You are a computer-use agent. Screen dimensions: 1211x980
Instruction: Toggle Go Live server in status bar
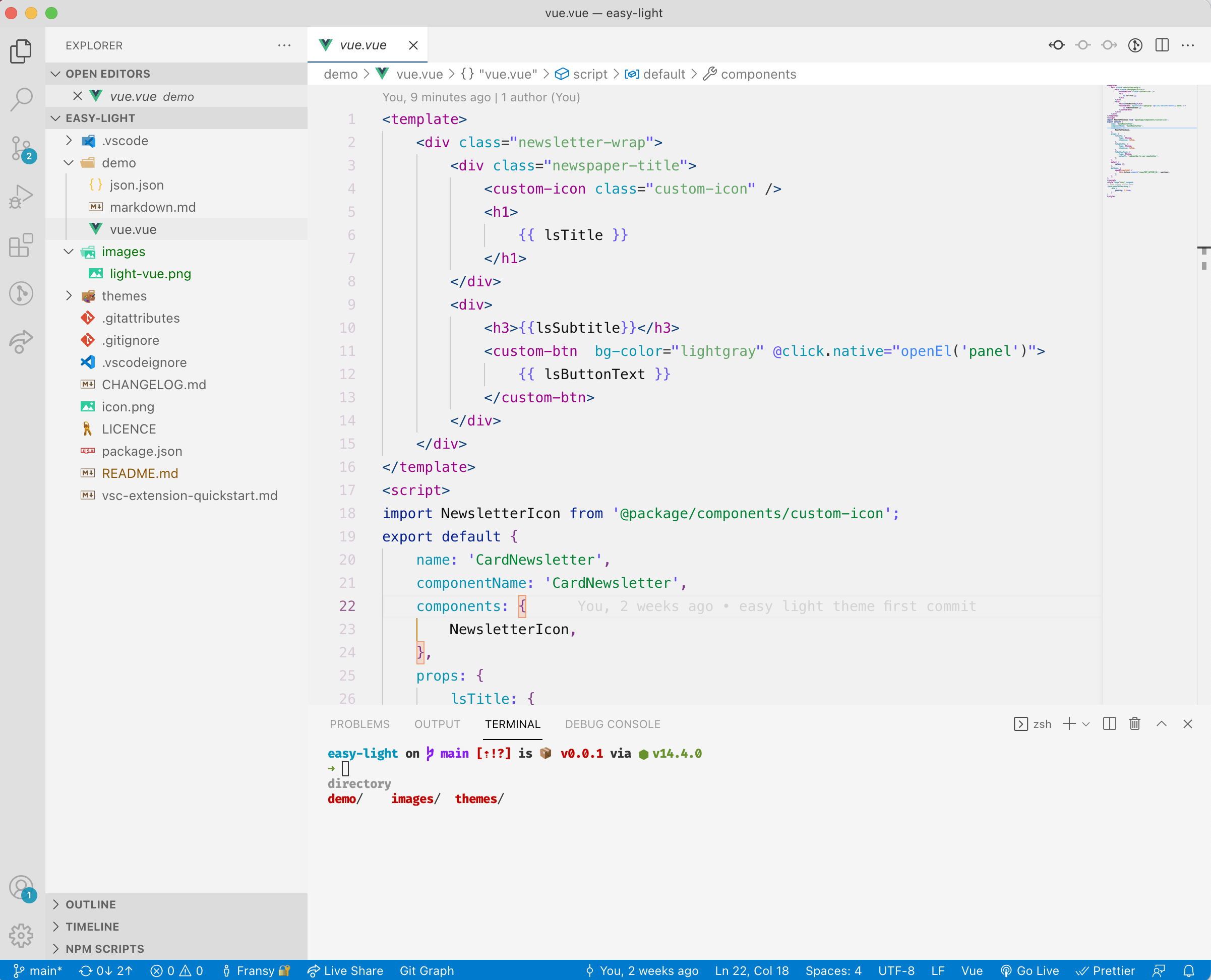point(1029,970)
